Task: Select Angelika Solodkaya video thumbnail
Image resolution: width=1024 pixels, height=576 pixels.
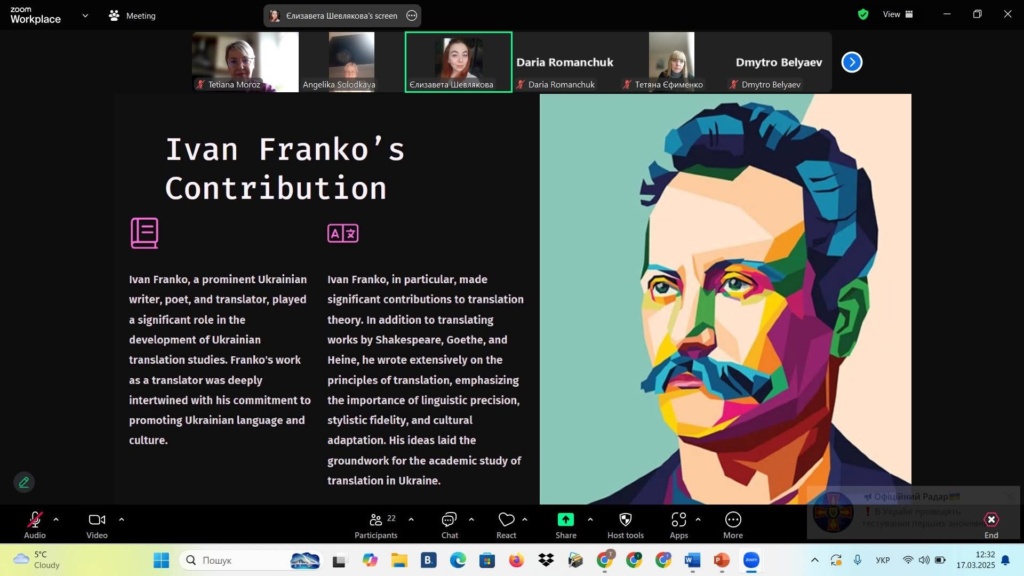Action: click(352, 62)
